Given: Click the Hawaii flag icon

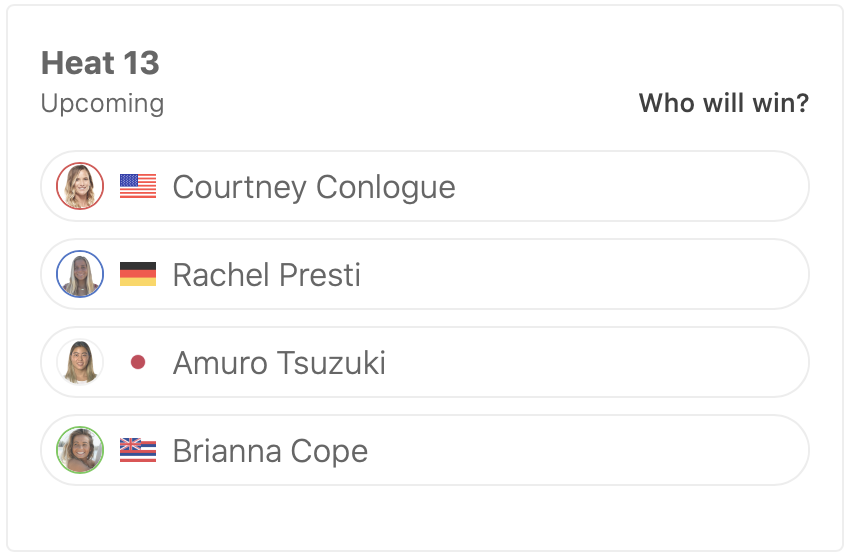Looking at the screenshot, I should (138, 450).
